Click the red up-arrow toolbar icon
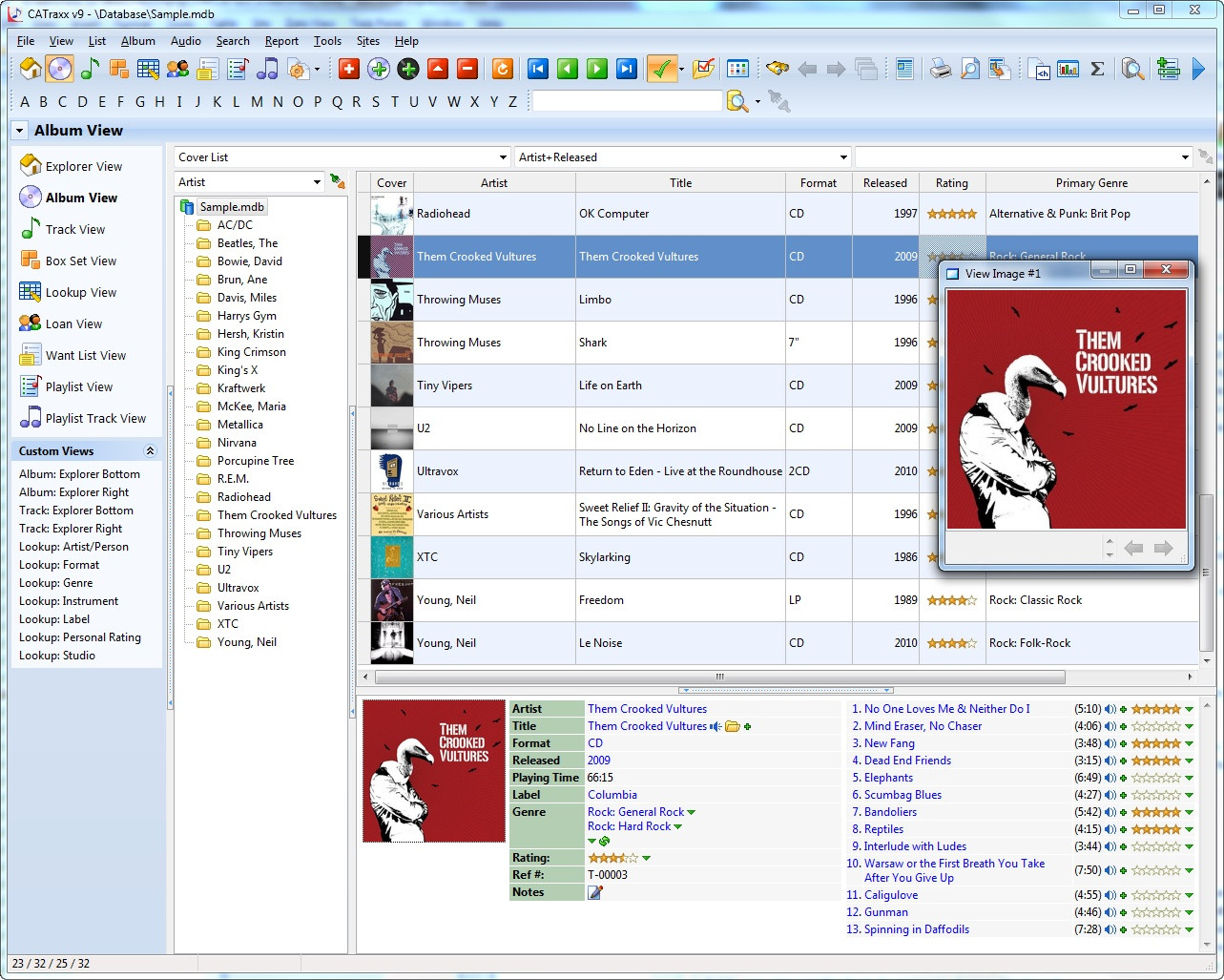 [x=438, y=69]
